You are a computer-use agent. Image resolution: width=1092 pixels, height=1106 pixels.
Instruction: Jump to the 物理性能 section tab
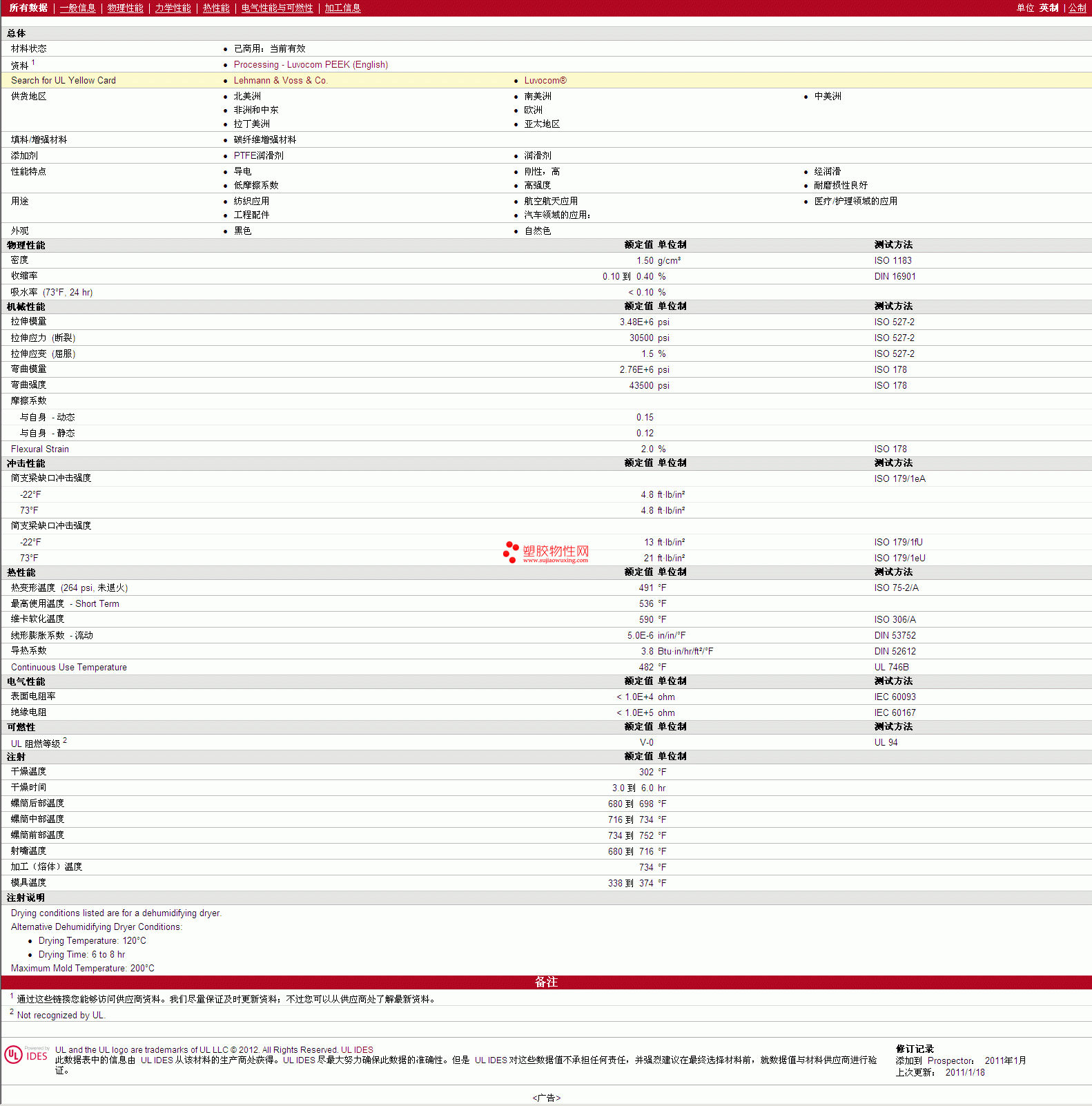(125, 8)
